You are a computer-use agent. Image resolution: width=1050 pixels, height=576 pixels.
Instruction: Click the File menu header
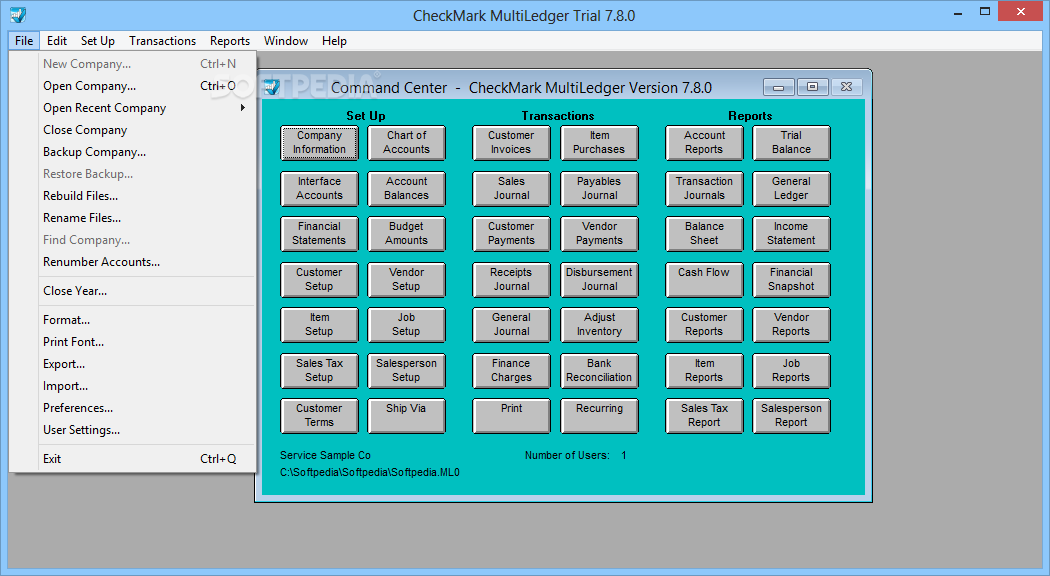pyautogui.click(x=24, y=41)
